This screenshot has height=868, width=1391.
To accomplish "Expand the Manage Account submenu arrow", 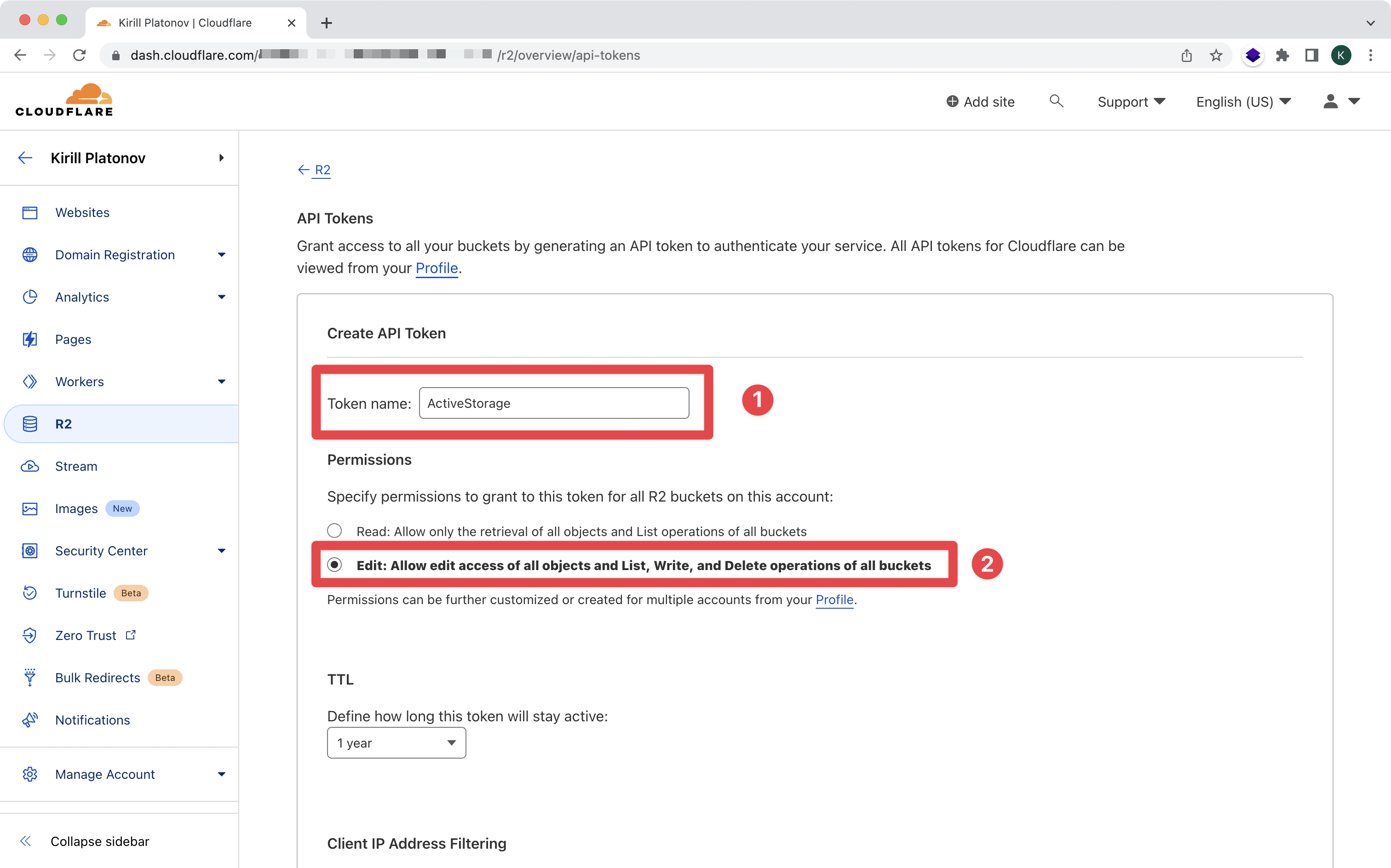I will (x=222, y=774).
